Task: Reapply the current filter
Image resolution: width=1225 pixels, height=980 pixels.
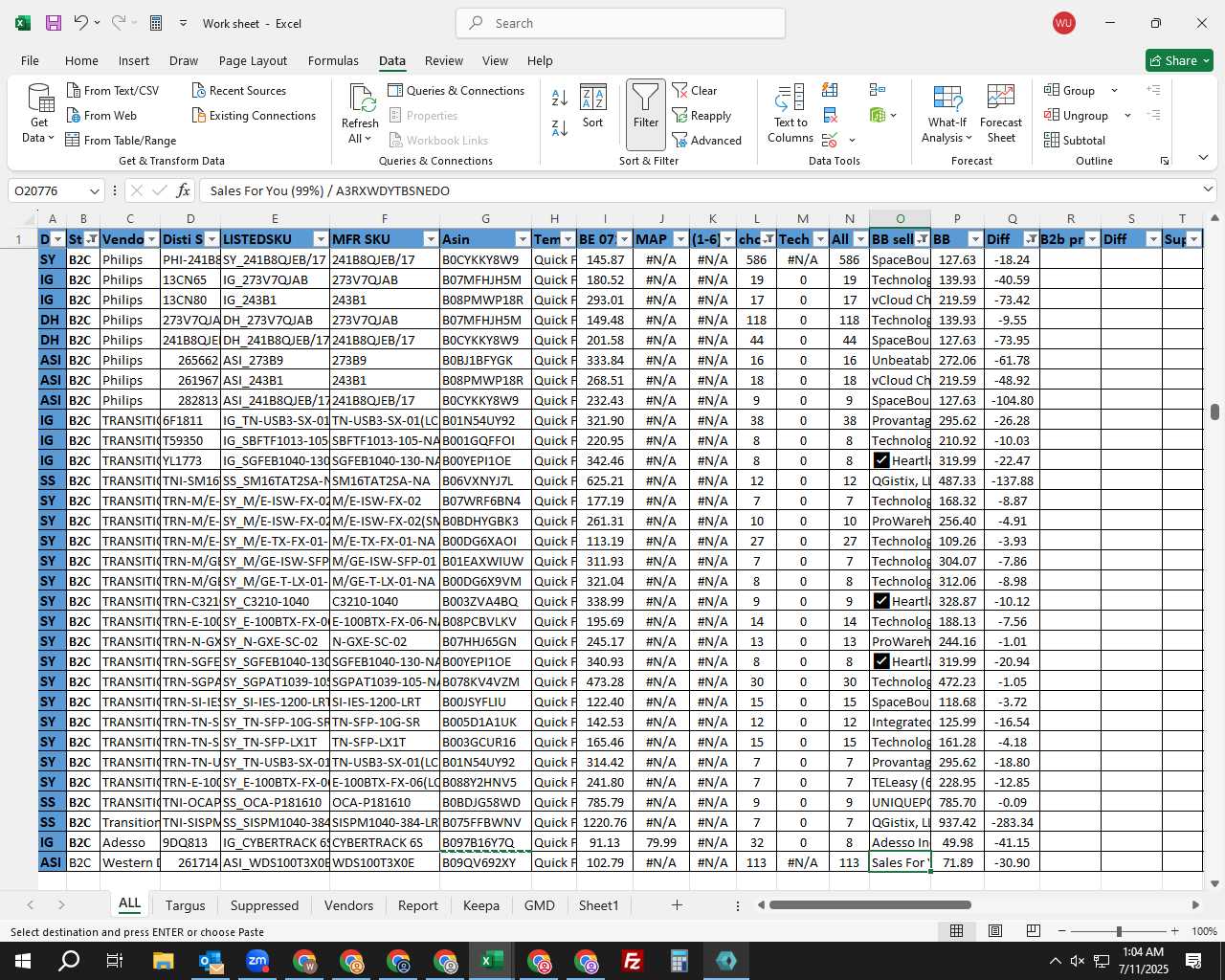Action: 702,115
